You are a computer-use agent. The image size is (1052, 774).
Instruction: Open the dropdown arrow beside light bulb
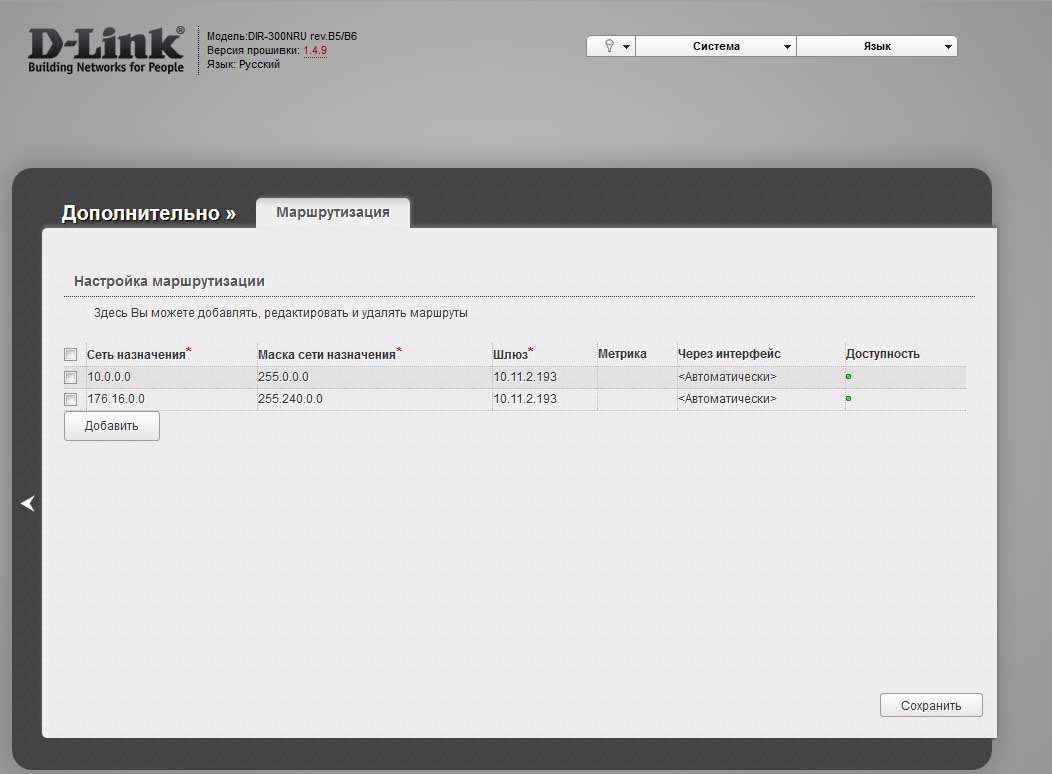pyautogui.click(x=626, y=47)
